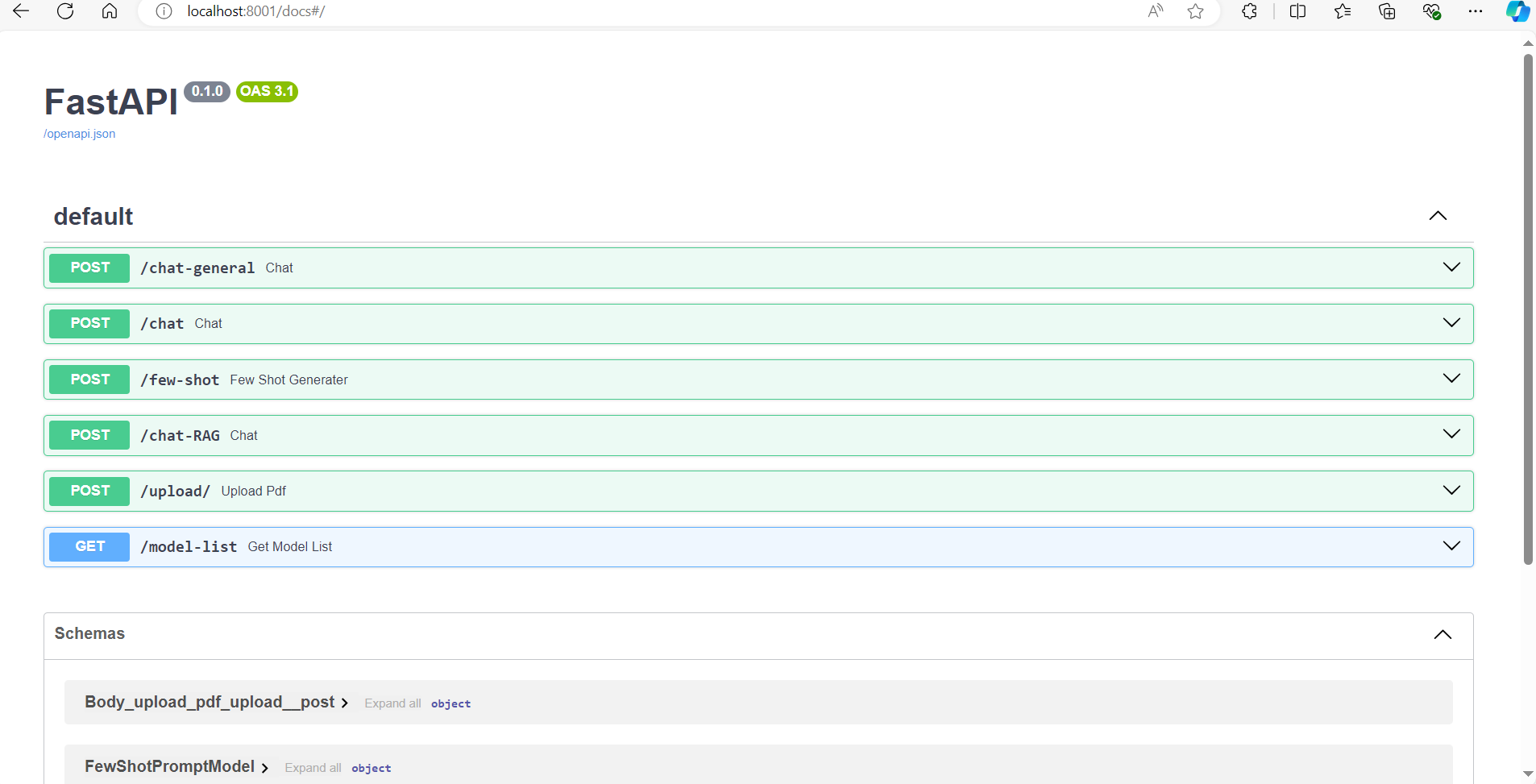Screen dimensions: 1536x784
Task: Click the default section heading
Action: pyautogui.click(x=93, y=216)
